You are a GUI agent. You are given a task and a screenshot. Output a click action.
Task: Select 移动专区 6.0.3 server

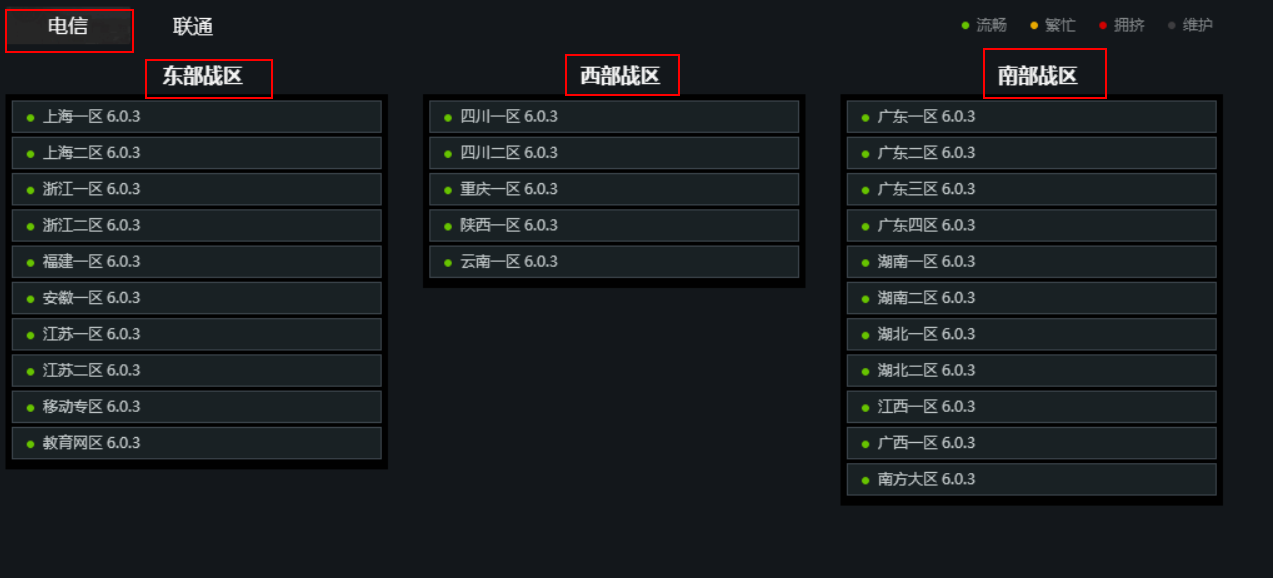pos(197,407)
